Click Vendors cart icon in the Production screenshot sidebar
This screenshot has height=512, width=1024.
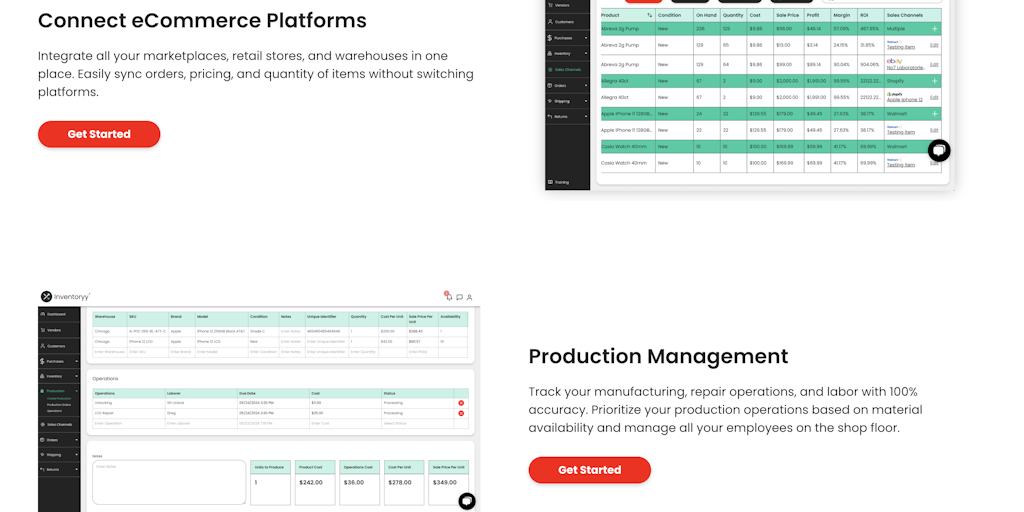click(42, 330)
